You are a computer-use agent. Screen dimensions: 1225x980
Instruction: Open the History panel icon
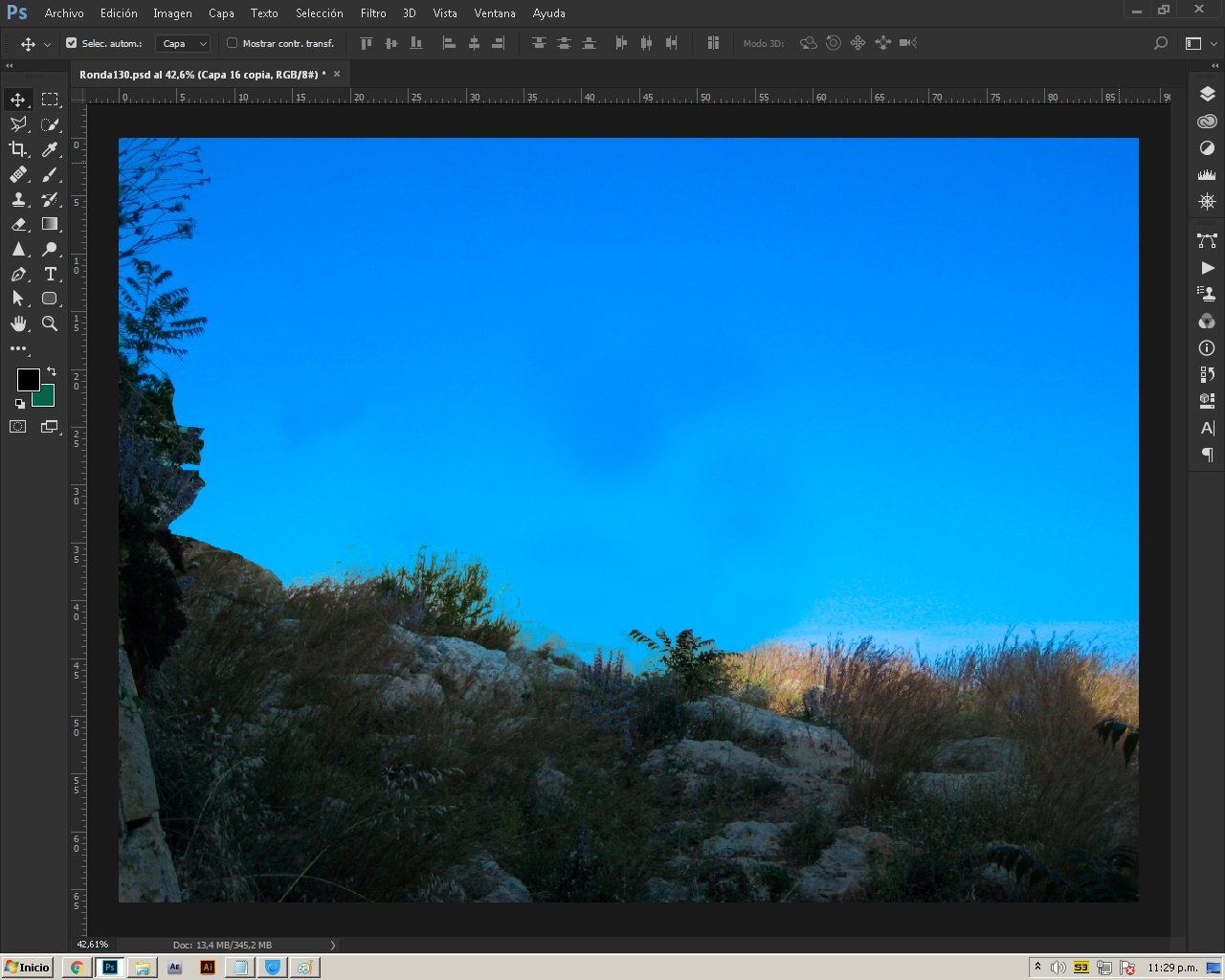[1207, 374]
